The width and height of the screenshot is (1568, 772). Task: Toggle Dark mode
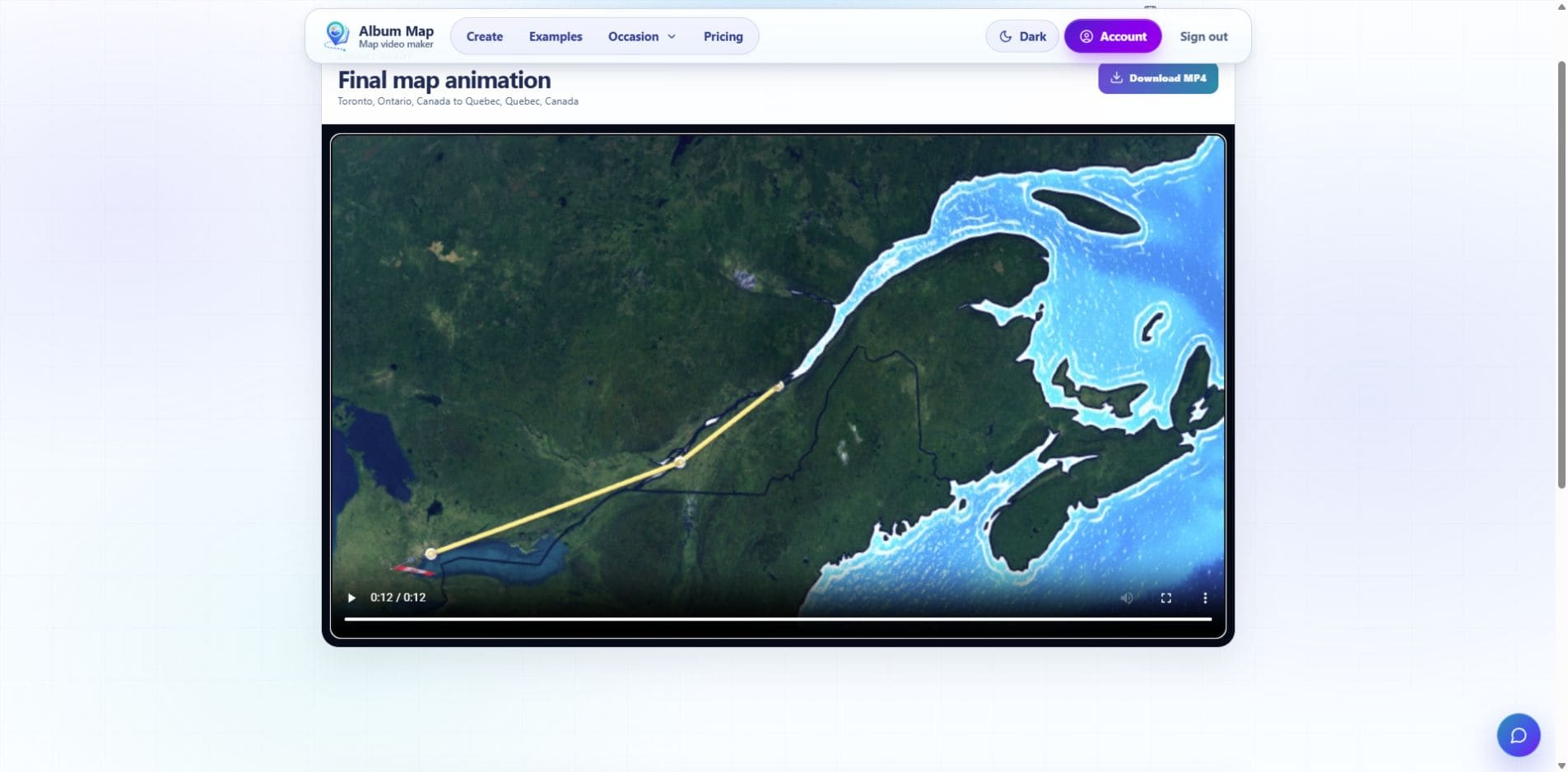coord(1021,36)
